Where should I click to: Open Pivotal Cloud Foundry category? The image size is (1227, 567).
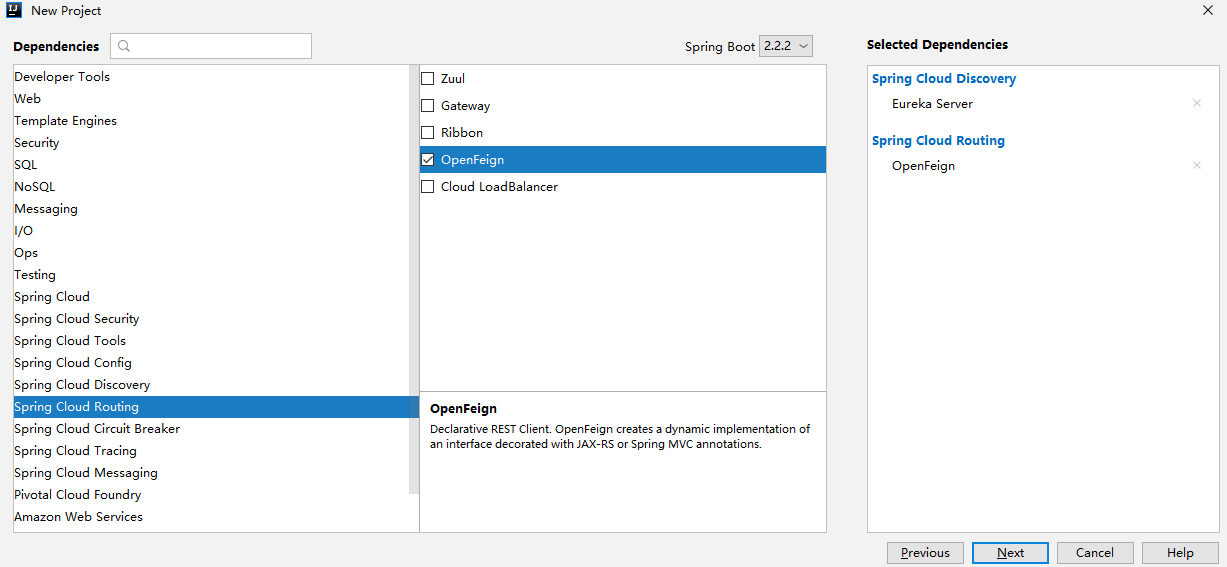click(x=211, y=495)
